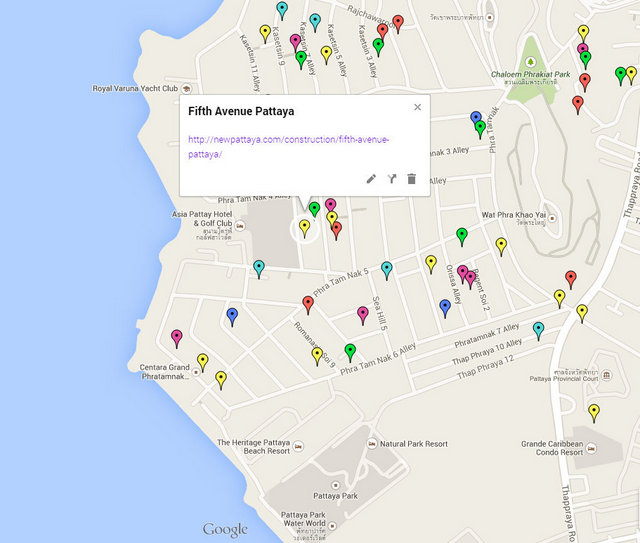This screenshot has width=640, height=543.
Task: Select the cyan marker near Phratamnak 7 Alley
Action: point(538,330)
